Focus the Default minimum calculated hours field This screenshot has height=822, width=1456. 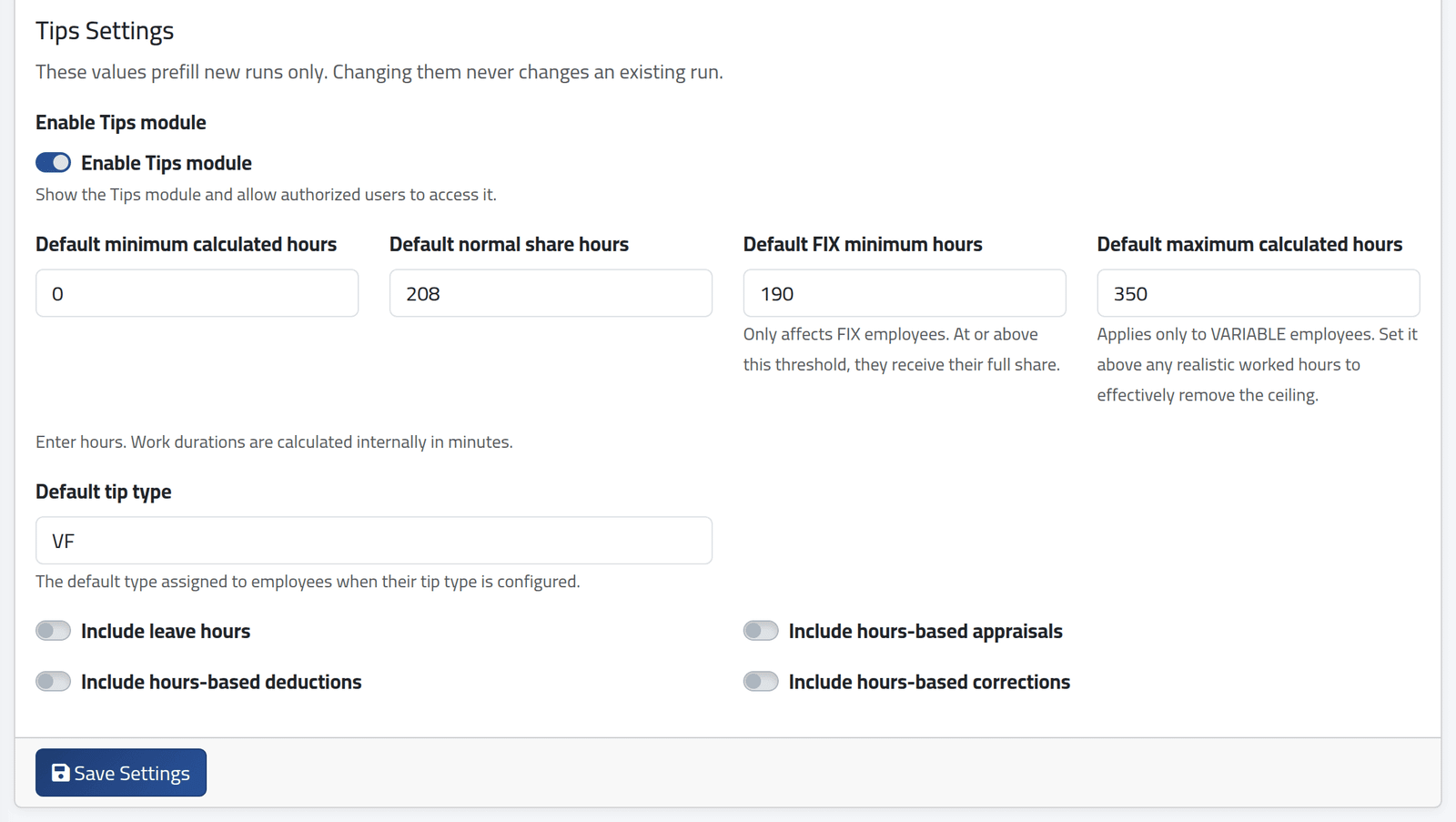(x=197, y=293)
